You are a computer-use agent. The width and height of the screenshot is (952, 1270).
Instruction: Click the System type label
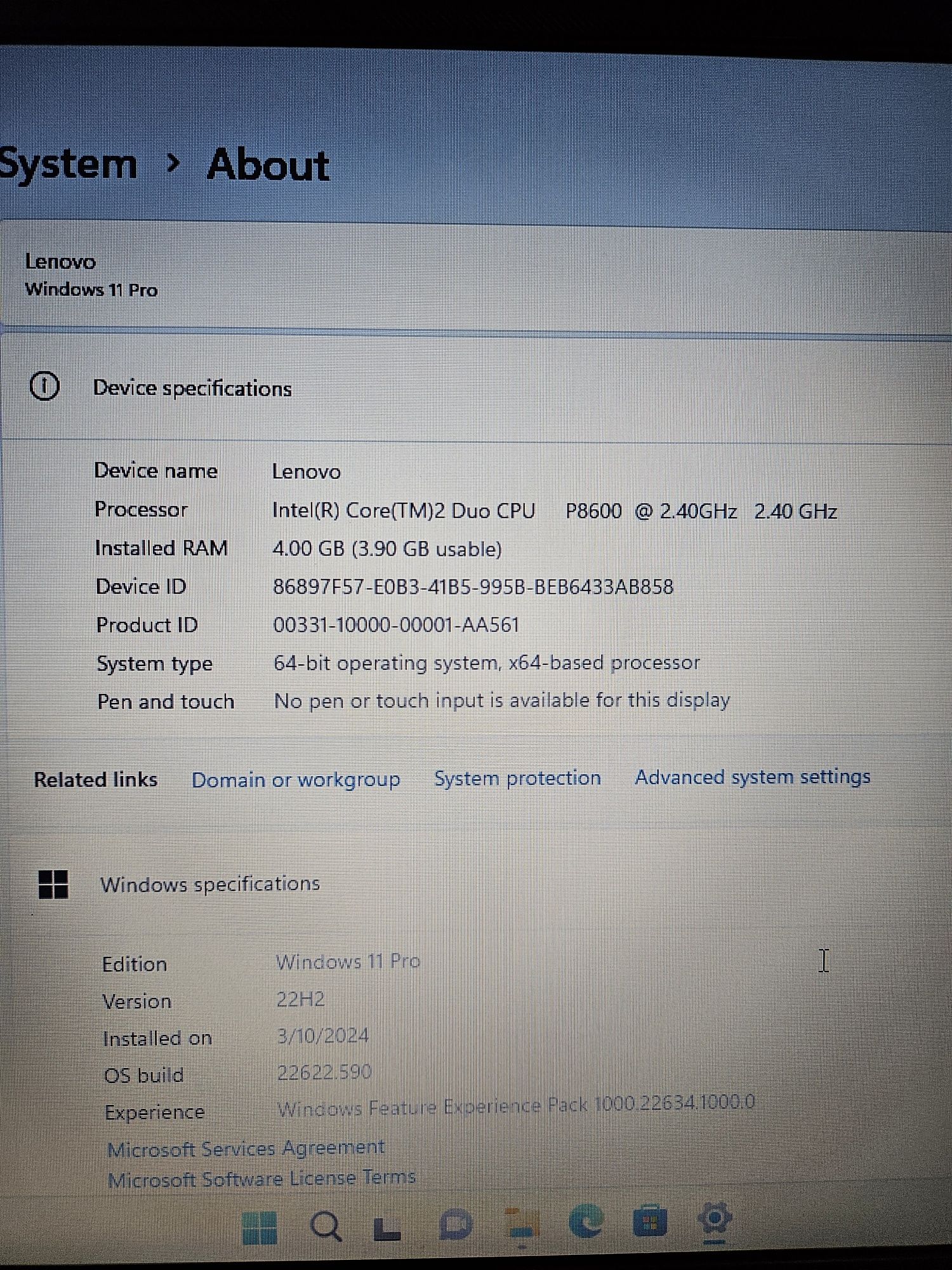154,664
